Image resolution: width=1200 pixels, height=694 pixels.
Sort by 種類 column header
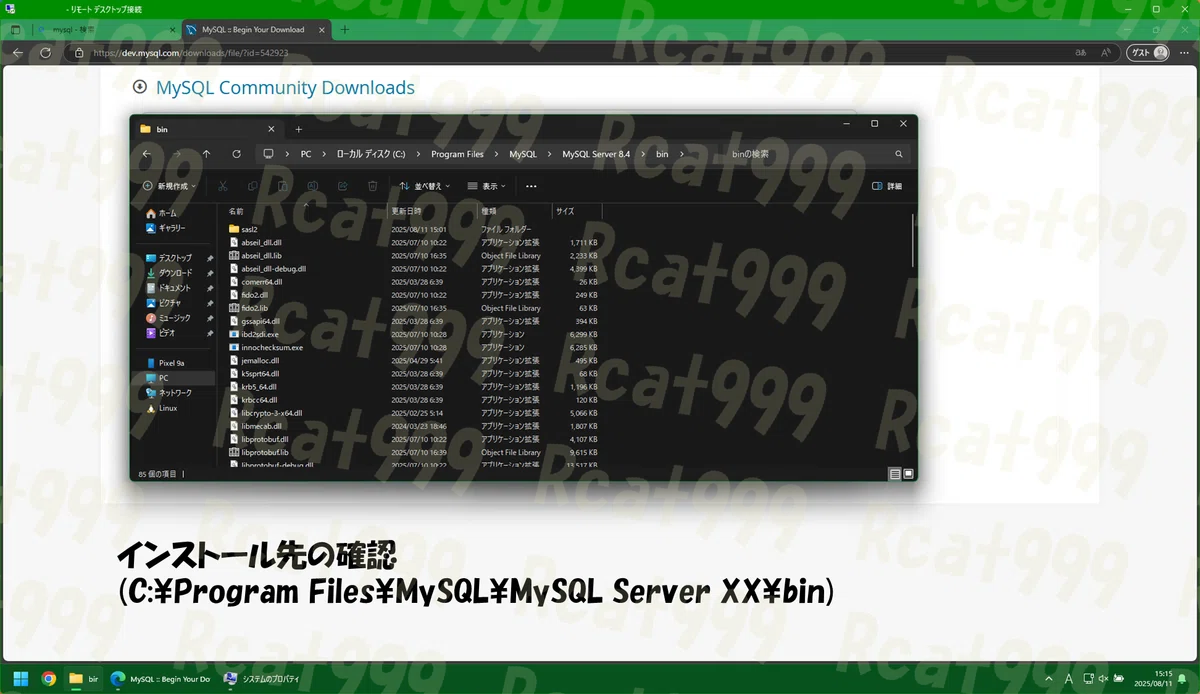[489, 211]
